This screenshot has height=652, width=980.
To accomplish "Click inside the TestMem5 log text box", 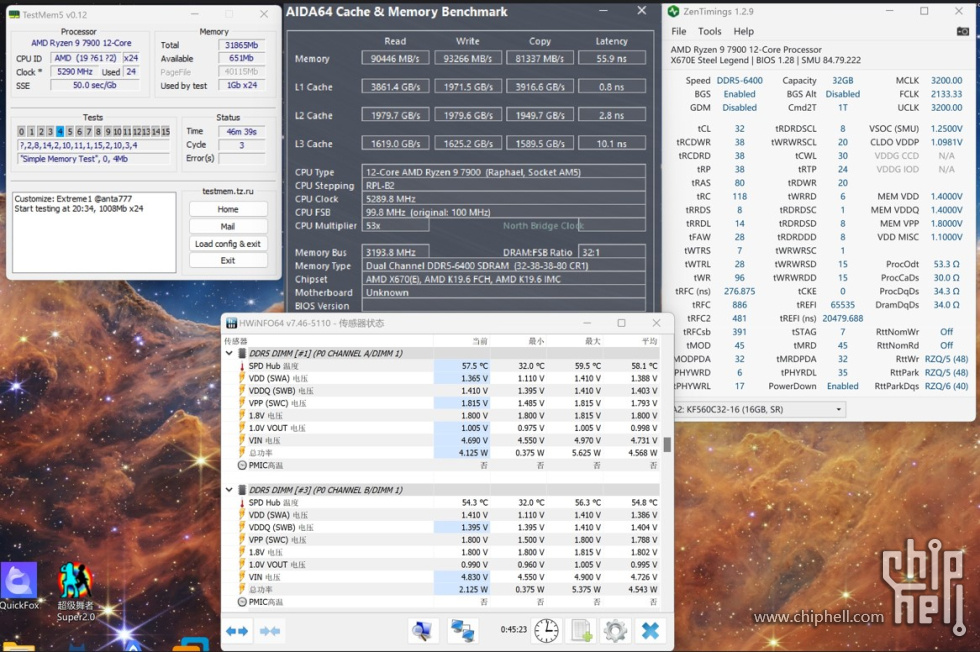I will coord(94,233).
